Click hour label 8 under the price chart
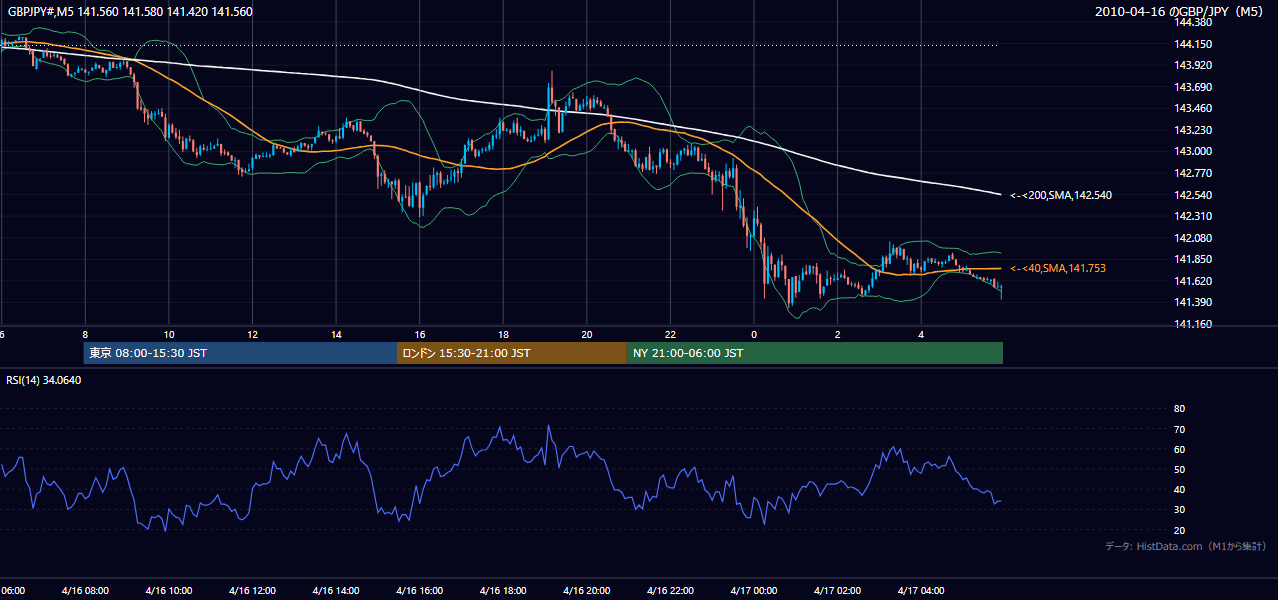 (85, 334)
